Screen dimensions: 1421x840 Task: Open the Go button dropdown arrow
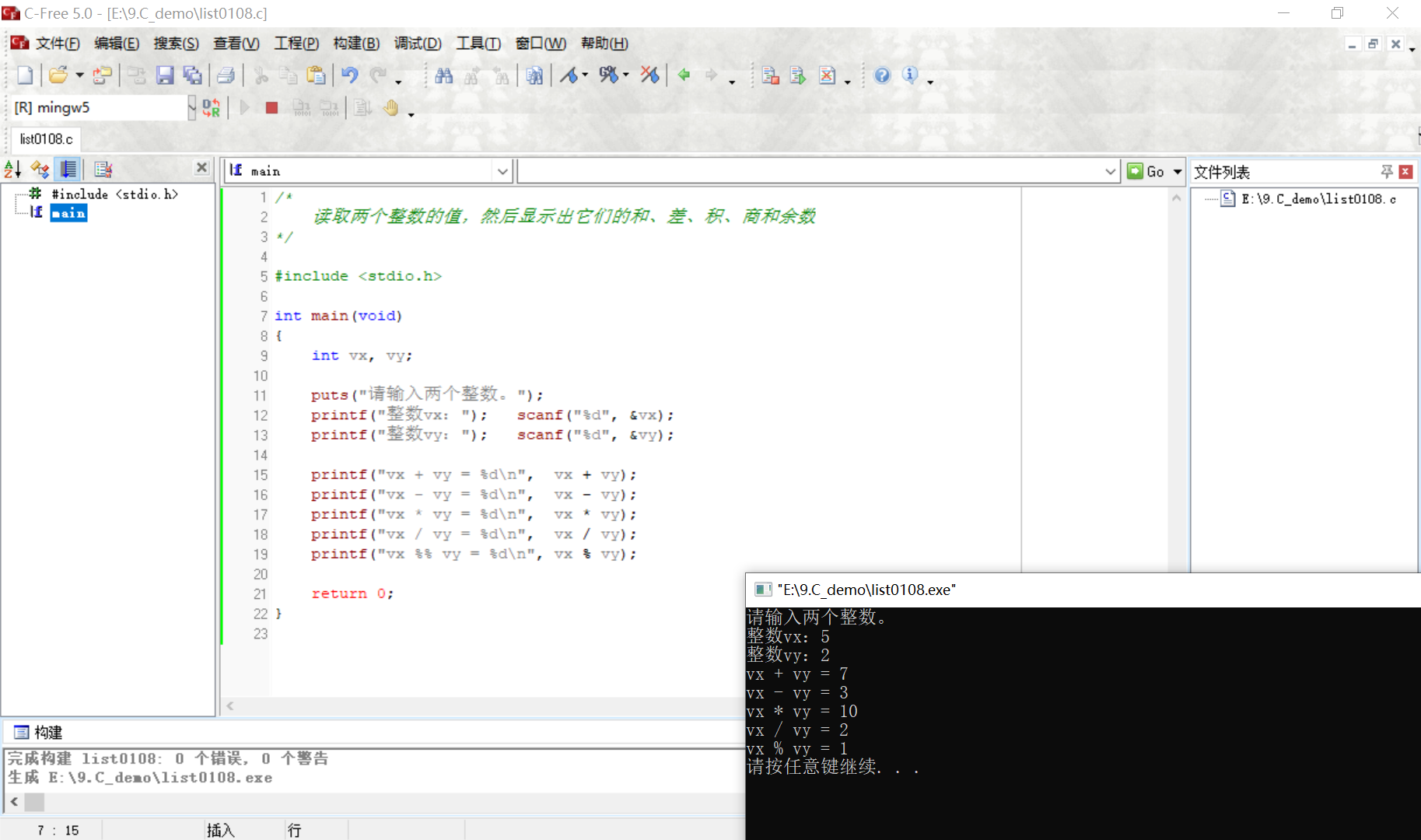click(x=1178, y=172)
